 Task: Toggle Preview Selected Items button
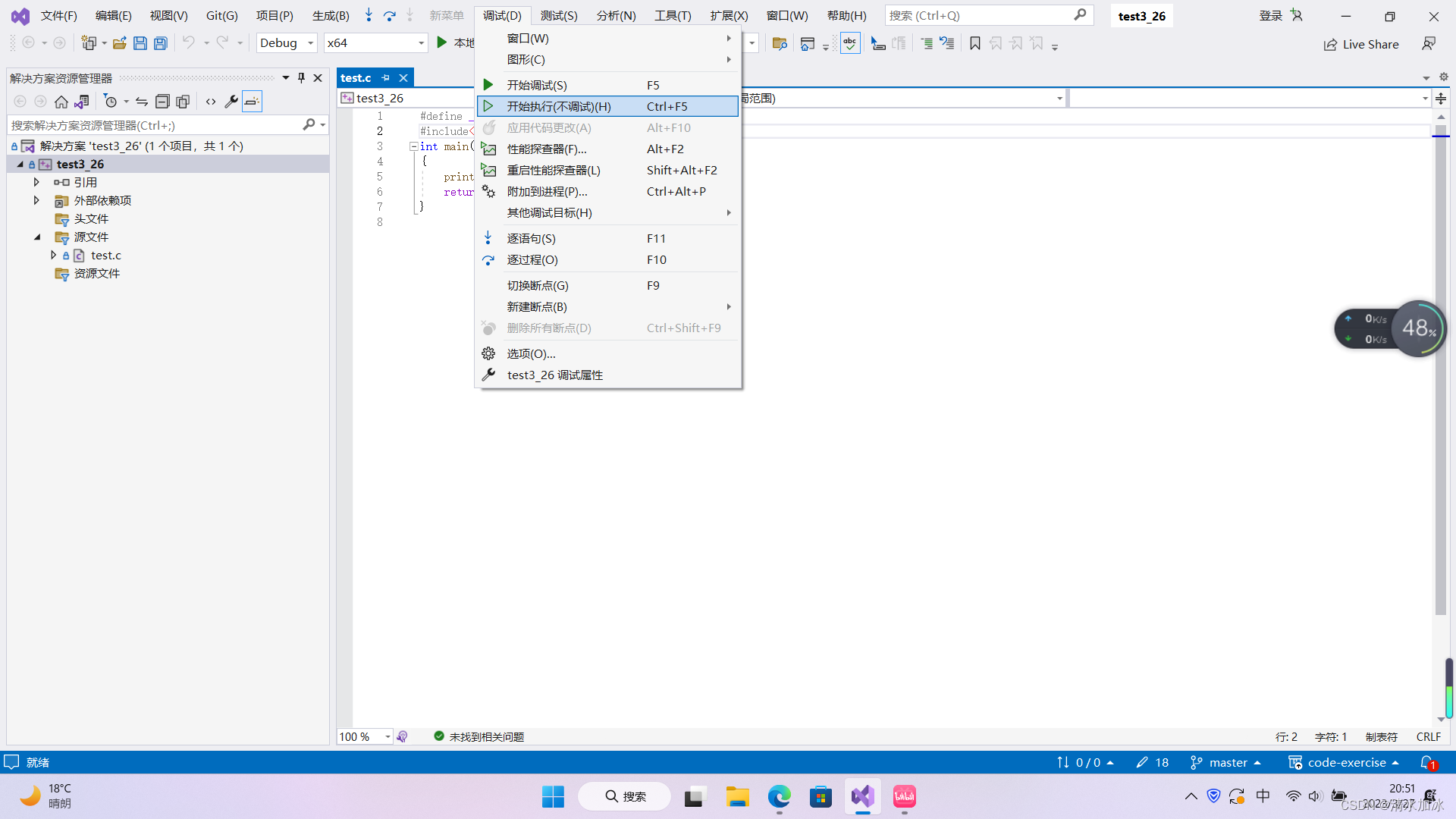[x=252, y=101]
